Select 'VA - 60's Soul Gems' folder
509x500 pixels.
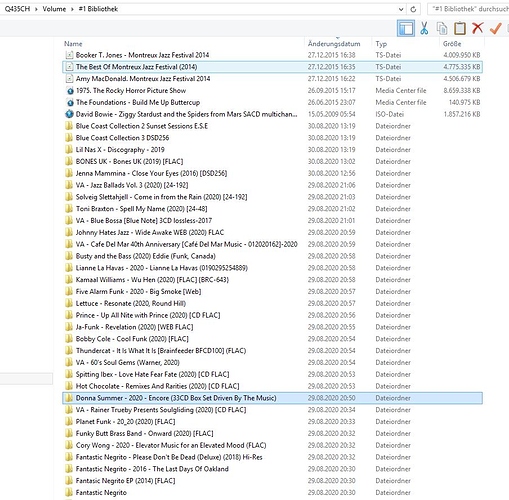click(x=127, y=362)
